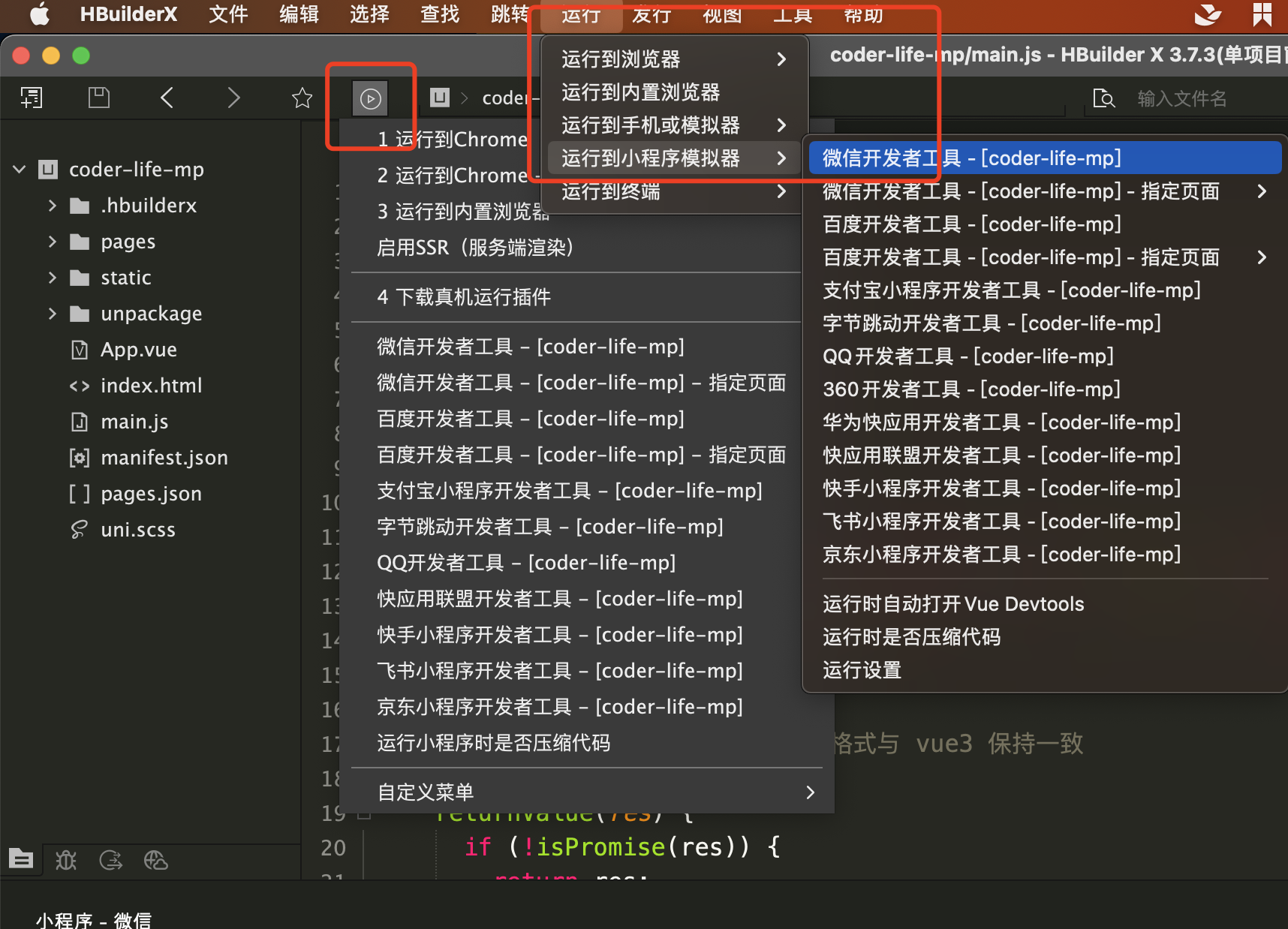Viewport: 1288px width, 929px height.
Task: Expand 微信开发者工具 指定页面 in right submenu
Action: pyautogui.click(x=1045, y=191)
